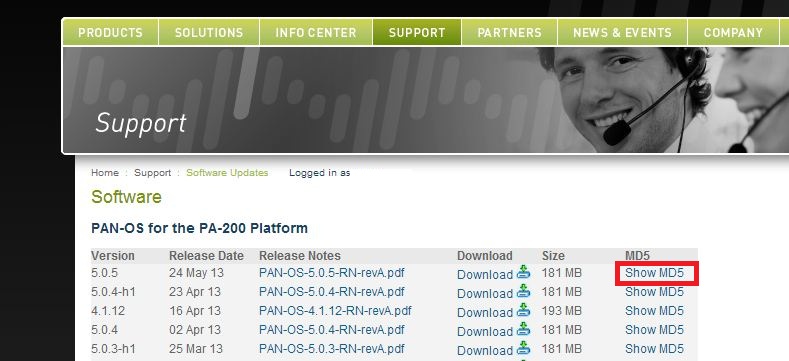The height and width of the screenshot is (361, 789).
Task: Go to Support breadcrumb link
Action: 152,173
